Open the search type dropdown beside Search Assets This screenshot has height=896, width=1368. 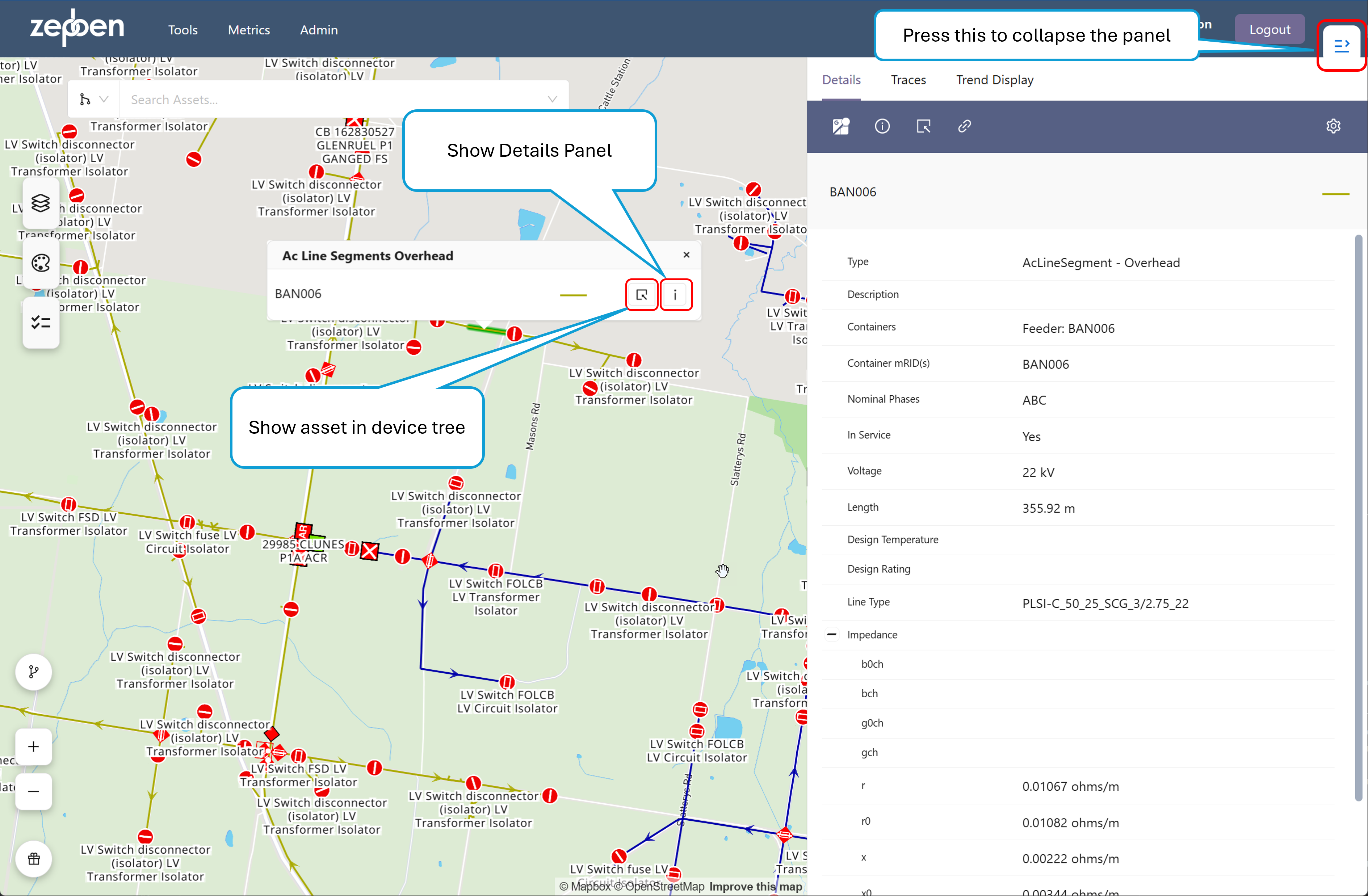coord(94,100)
